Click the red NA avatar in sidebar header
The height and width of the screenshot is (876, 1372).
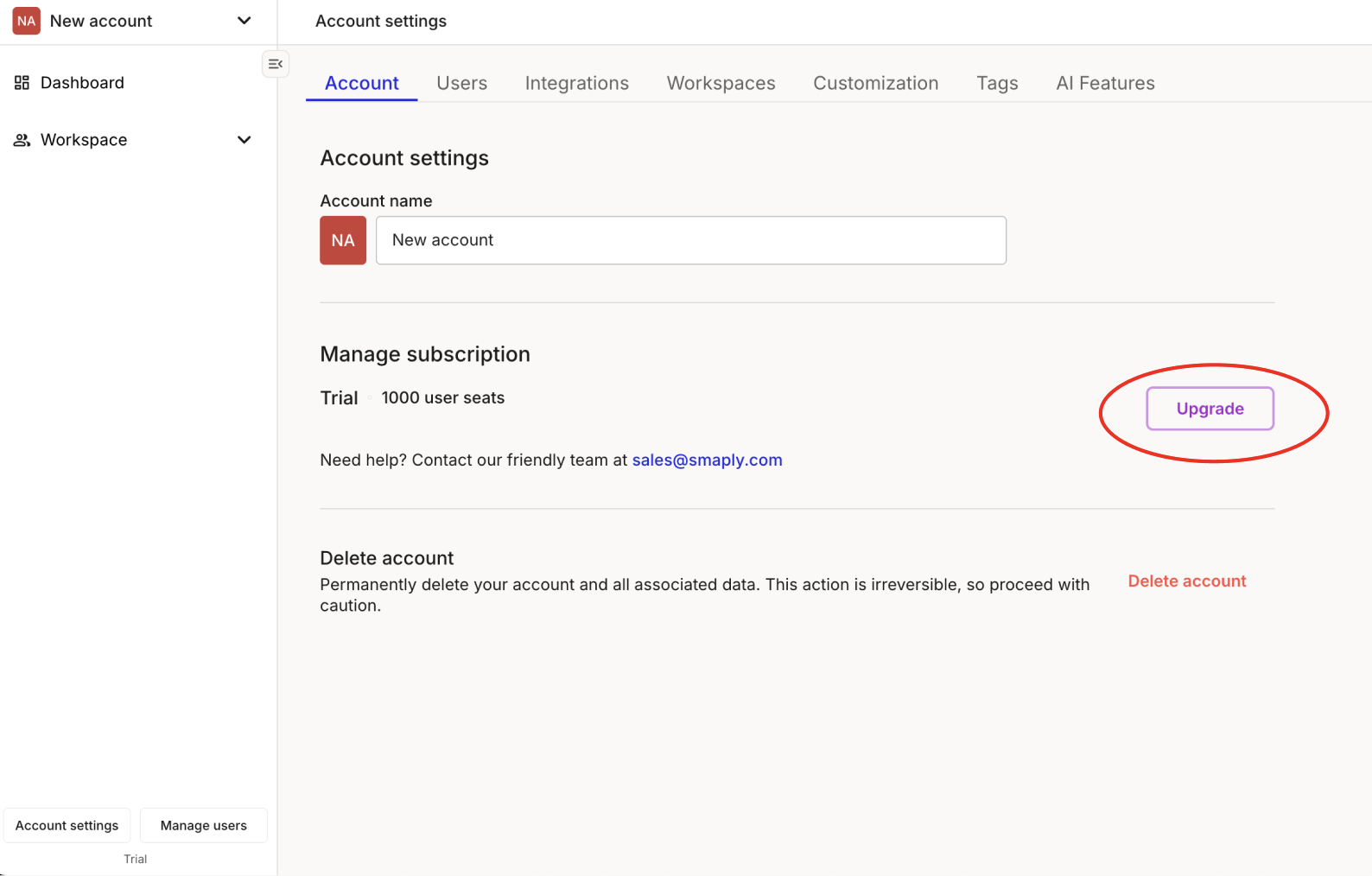[x=27, y=21]
